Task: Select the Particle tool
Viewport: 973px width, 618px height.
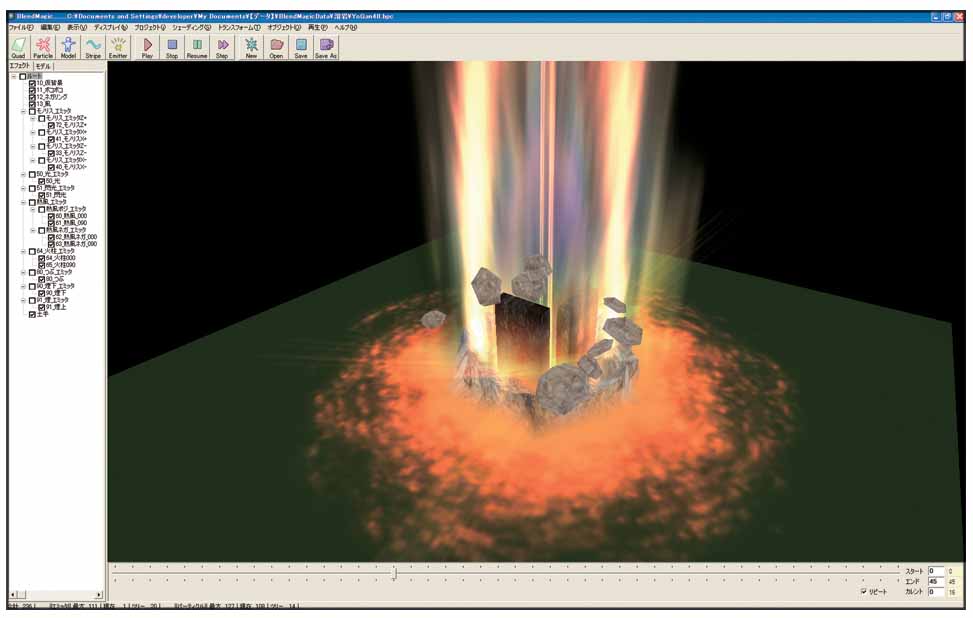Action: pos(43,47)
